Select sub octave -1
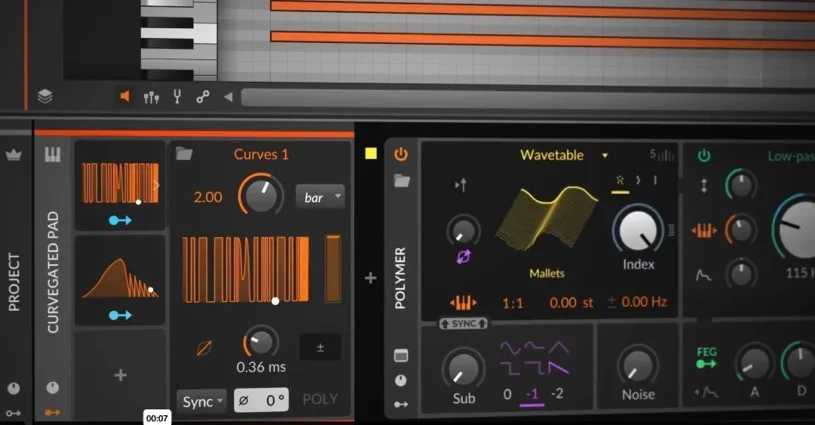 532,394
